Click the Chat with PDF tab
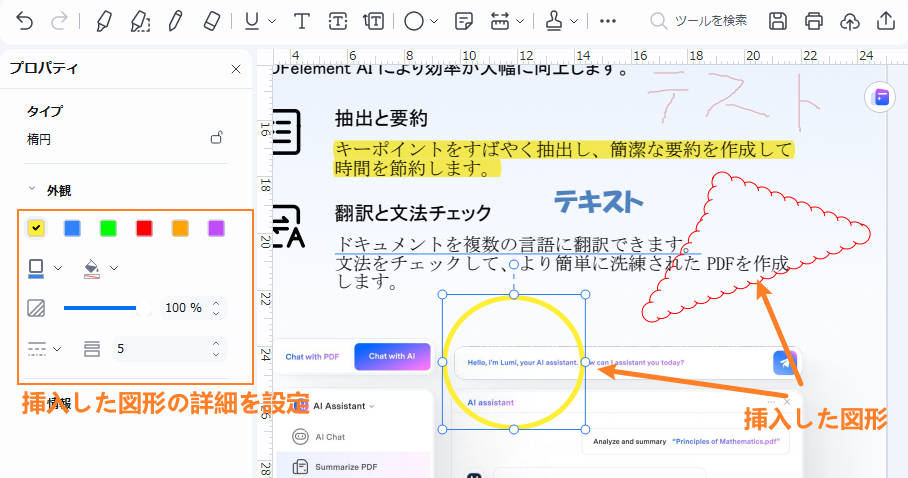 tap(312, 356)
